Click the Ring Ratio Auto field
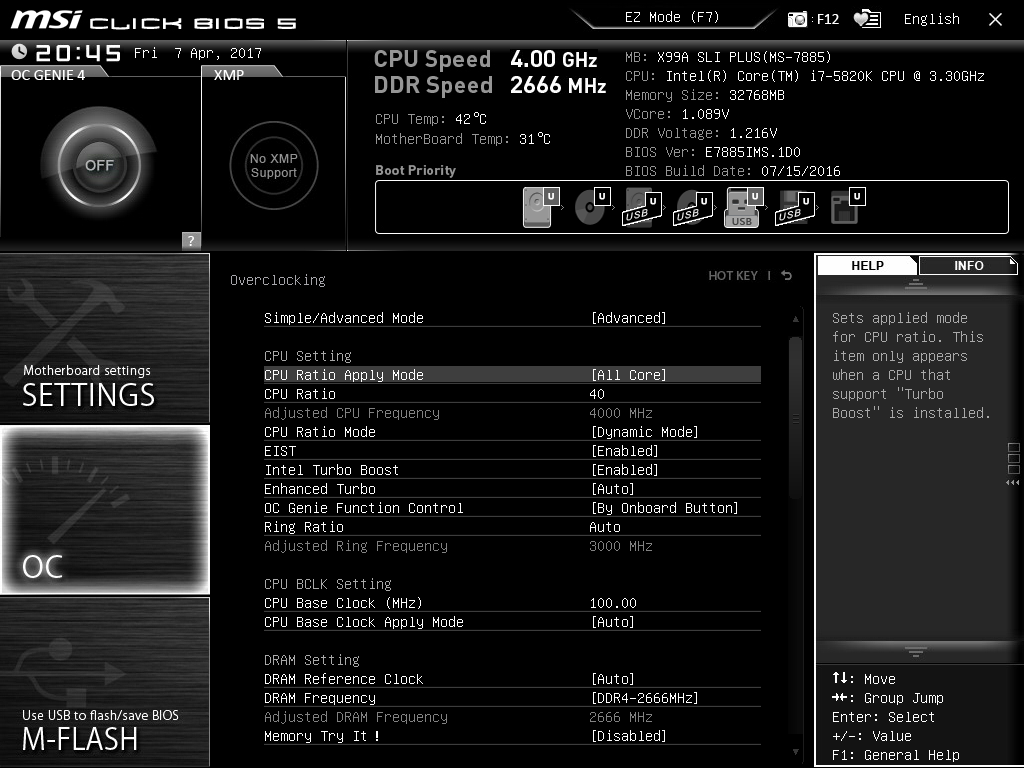This screenshot has width=1024, height=768. pos(605,527)
